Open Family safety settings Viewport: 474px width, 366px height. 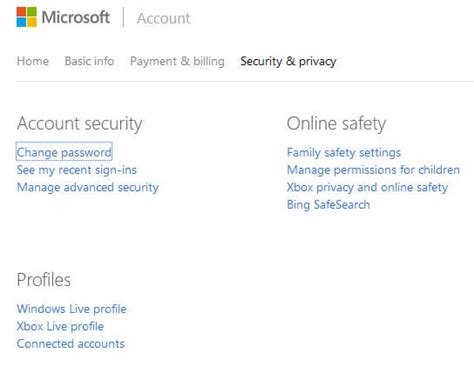pyautogui.click(x=344, y=152)
